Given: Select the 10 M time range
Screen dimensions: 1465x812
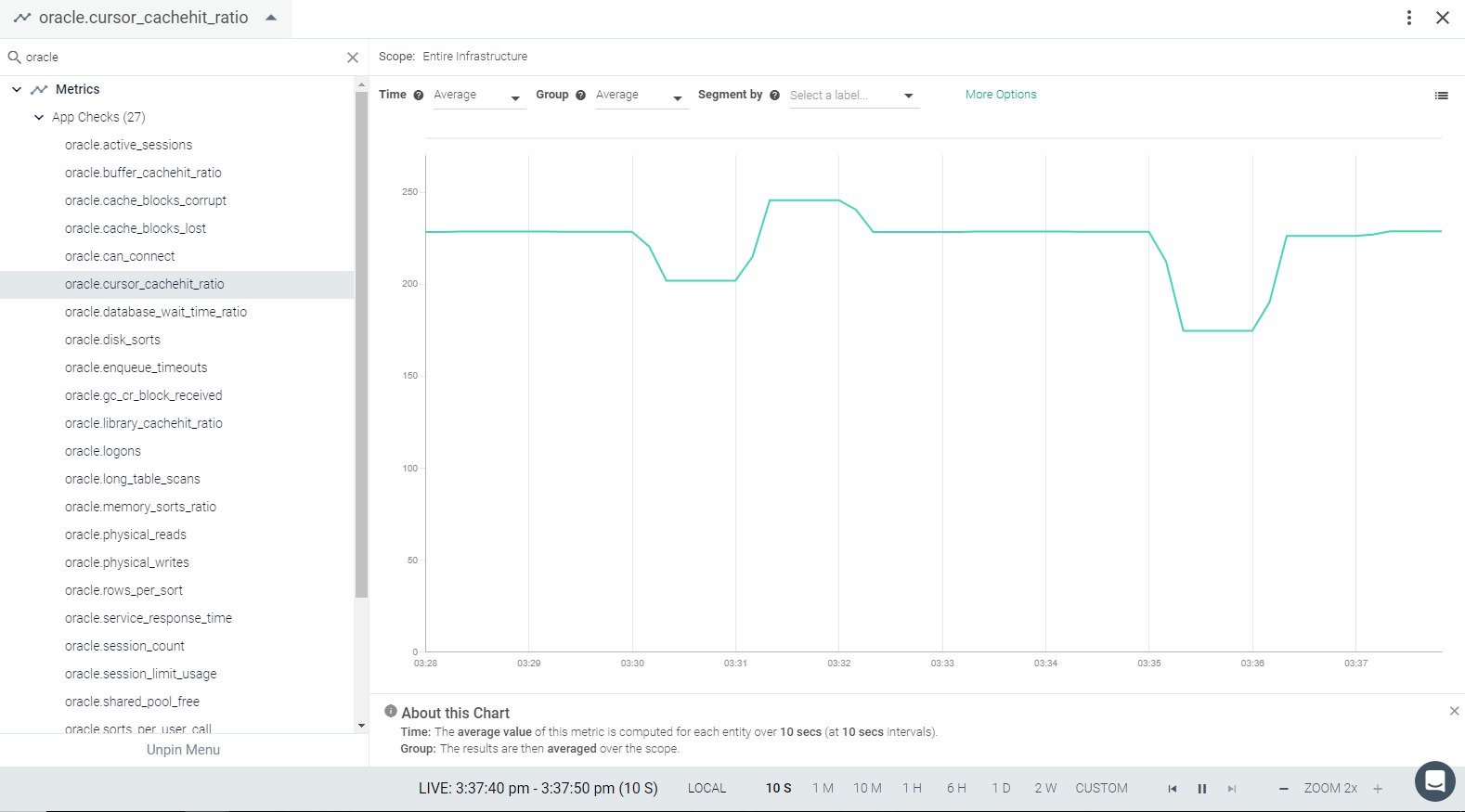Looking at the screenshot, I should point(867,788).
